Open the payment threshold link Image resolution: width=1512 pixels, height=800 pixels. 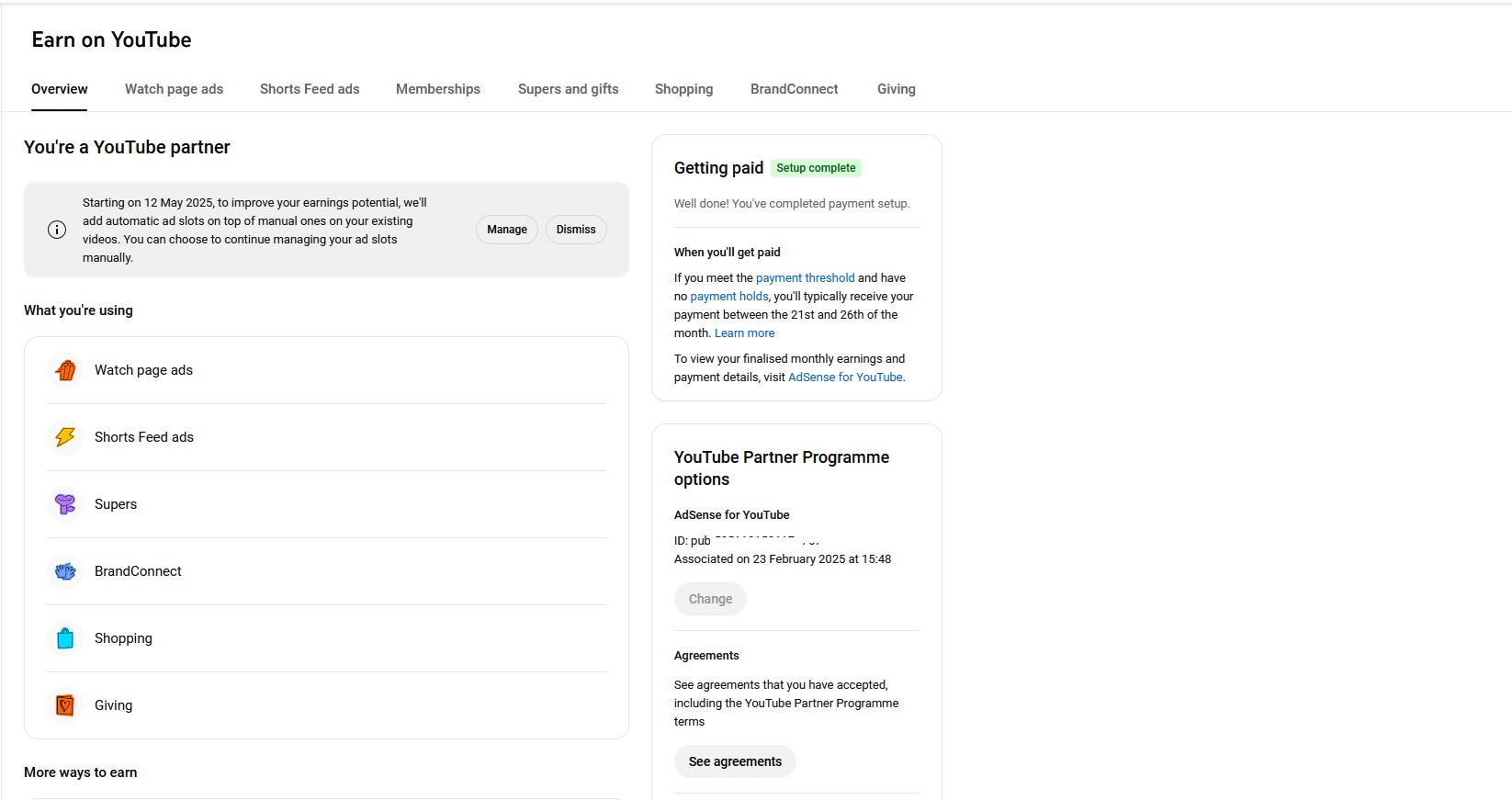806,277
